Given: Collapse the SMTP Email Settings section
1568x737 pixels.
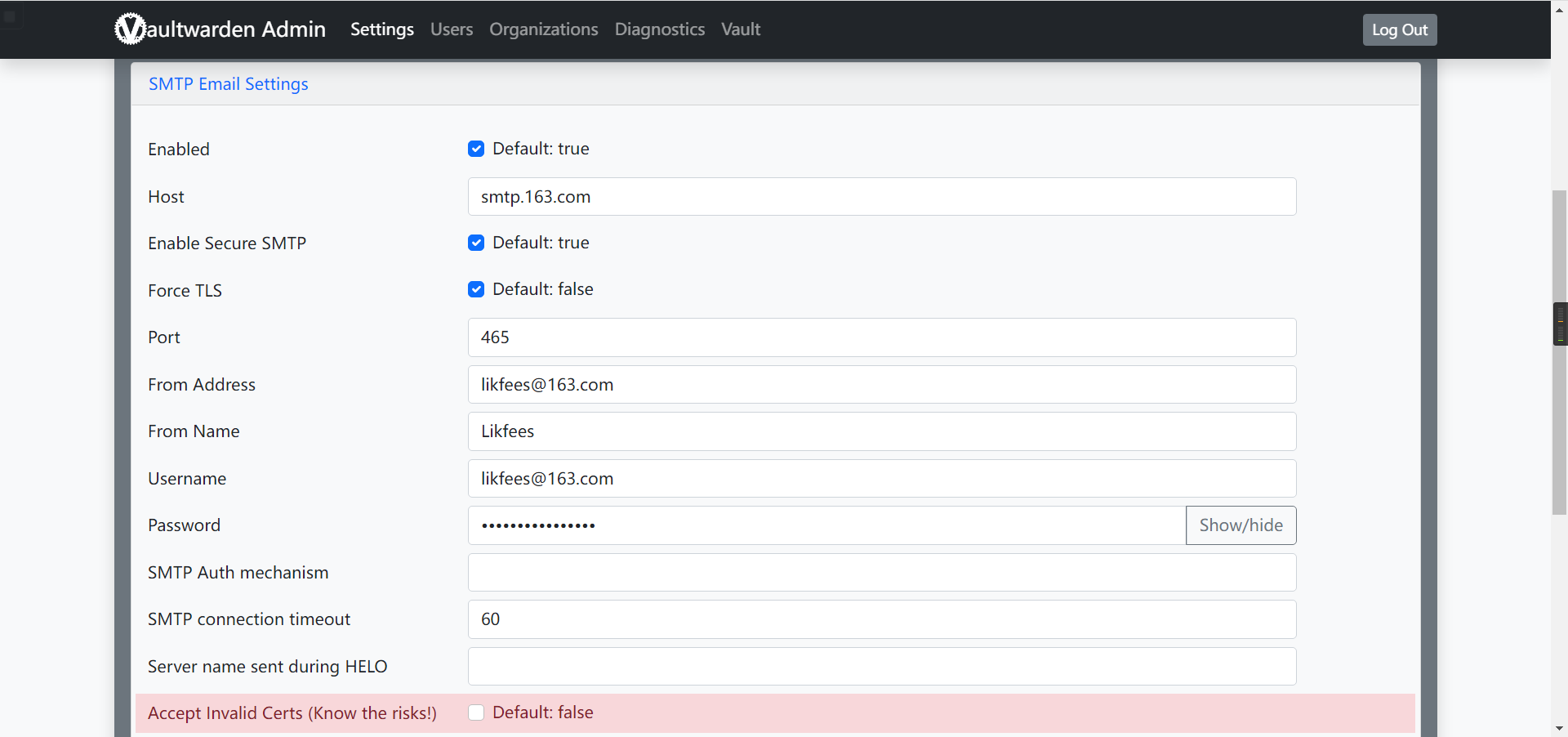Looking at the screenshot, I should pyautogui.click(x=228, y=84).
